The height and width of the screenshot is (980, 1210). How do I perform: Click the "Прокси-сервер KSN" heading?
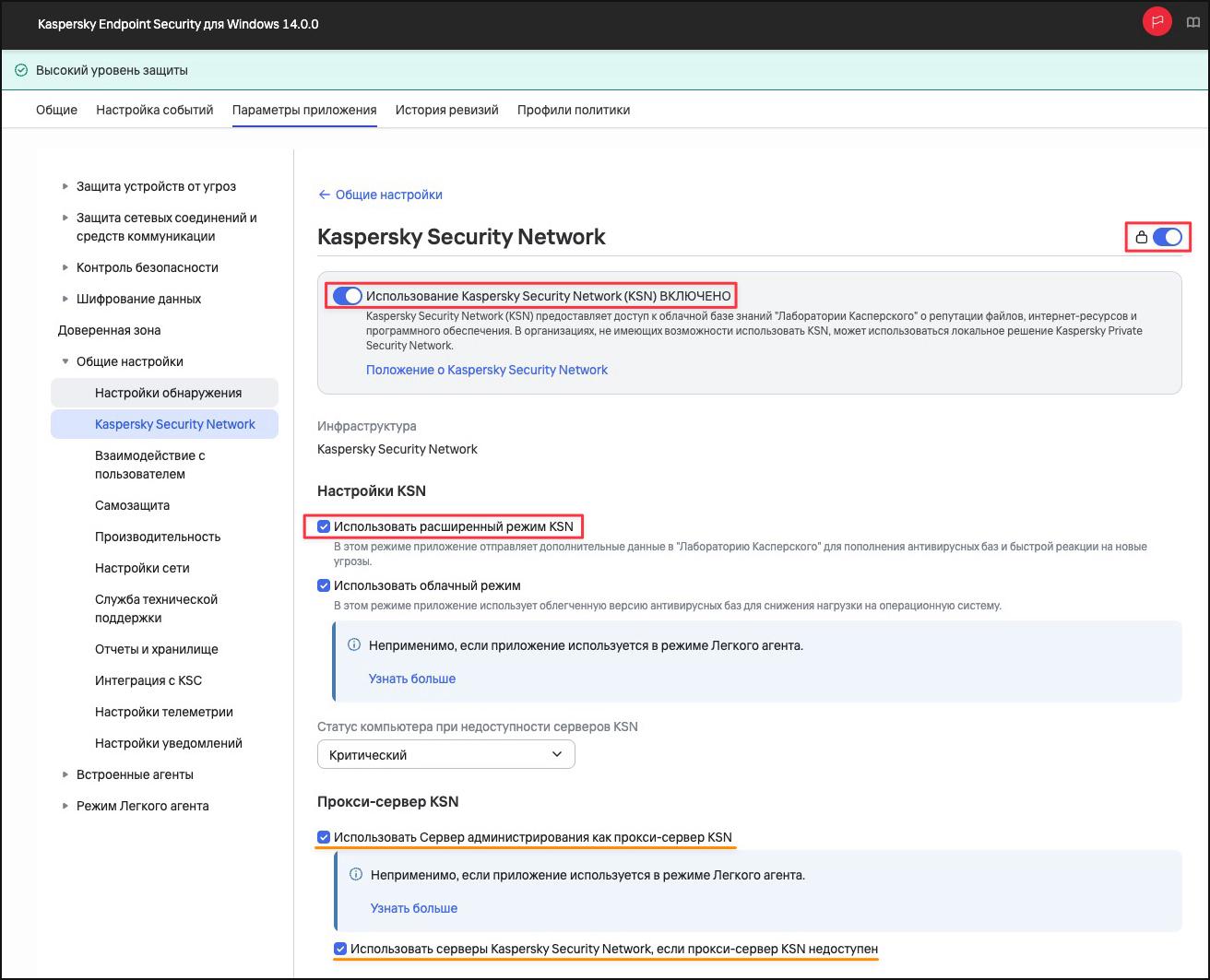click(x=387, y=801)
